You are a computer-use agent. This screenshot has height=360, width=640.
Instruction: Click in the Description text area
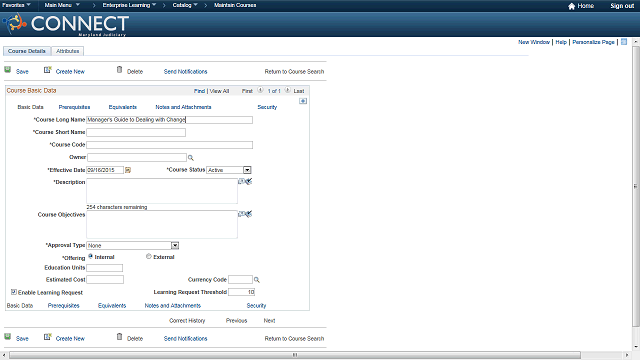pyautogui.click(x=162, y=191)
